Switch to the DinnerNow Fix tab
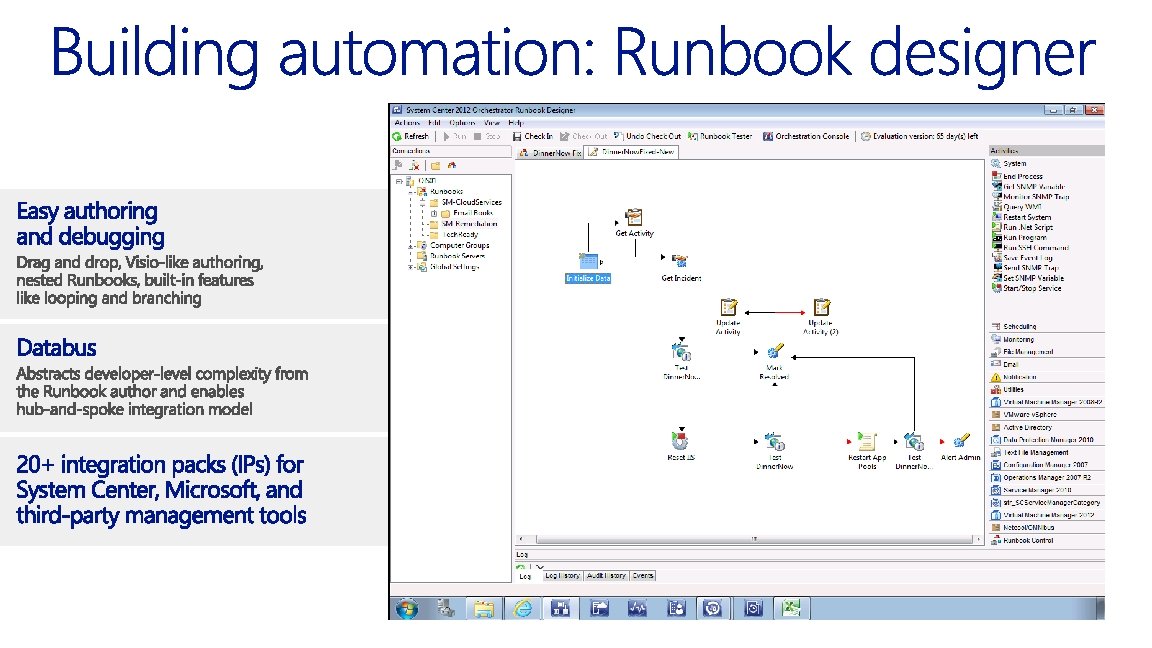Screen dimensions: 1152x648 550,153
